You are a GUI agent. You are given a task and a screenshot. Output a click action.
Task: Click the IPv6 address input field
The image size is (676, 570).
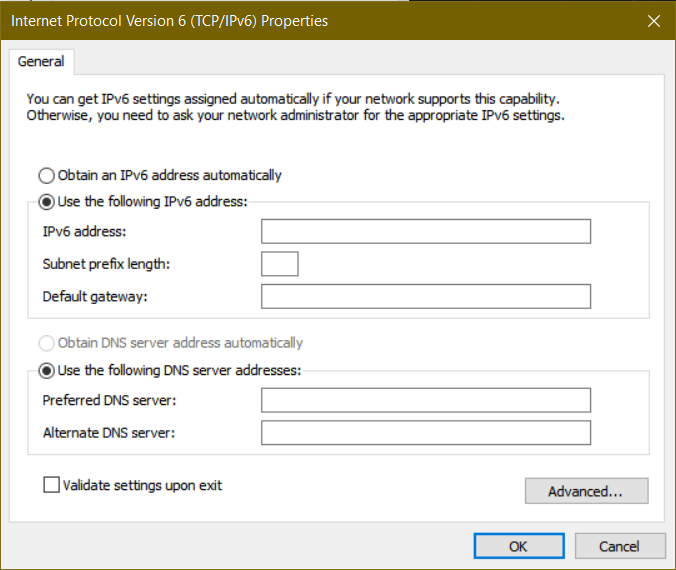(x=426, y=232)
